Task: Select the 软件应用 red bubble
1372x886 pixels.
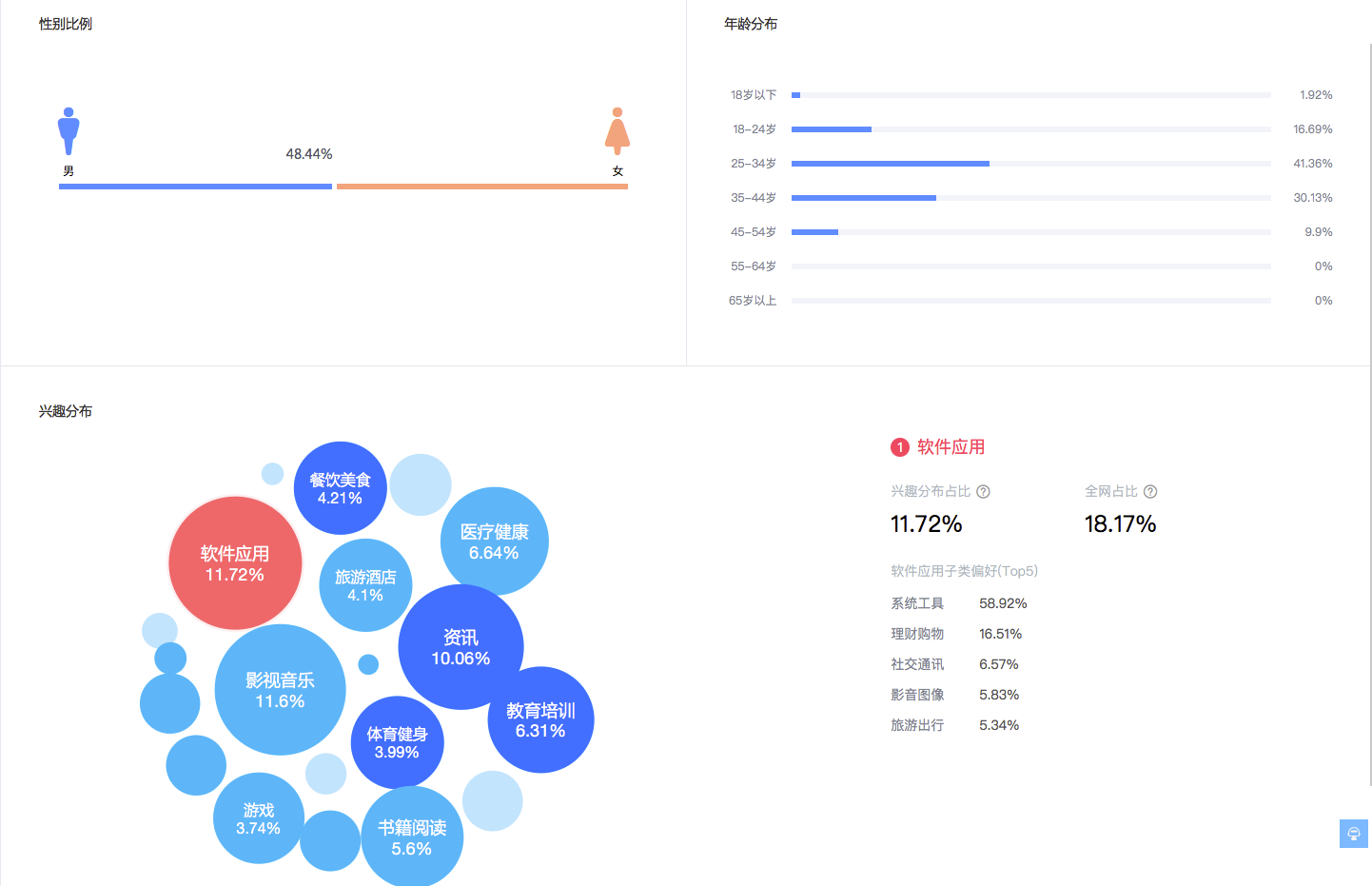Action: click(x=235, y=563)
